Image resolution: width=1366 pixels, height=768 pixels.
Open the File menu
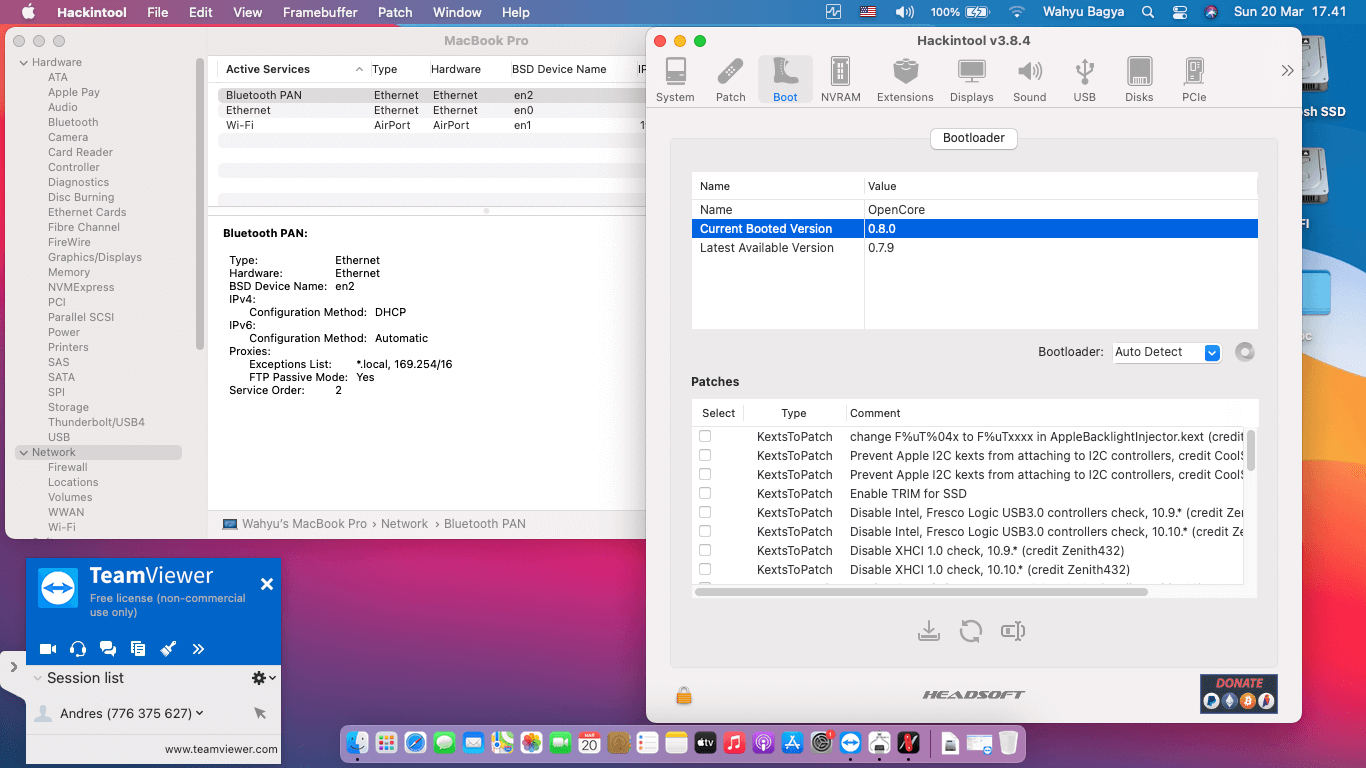pos(157,12)
